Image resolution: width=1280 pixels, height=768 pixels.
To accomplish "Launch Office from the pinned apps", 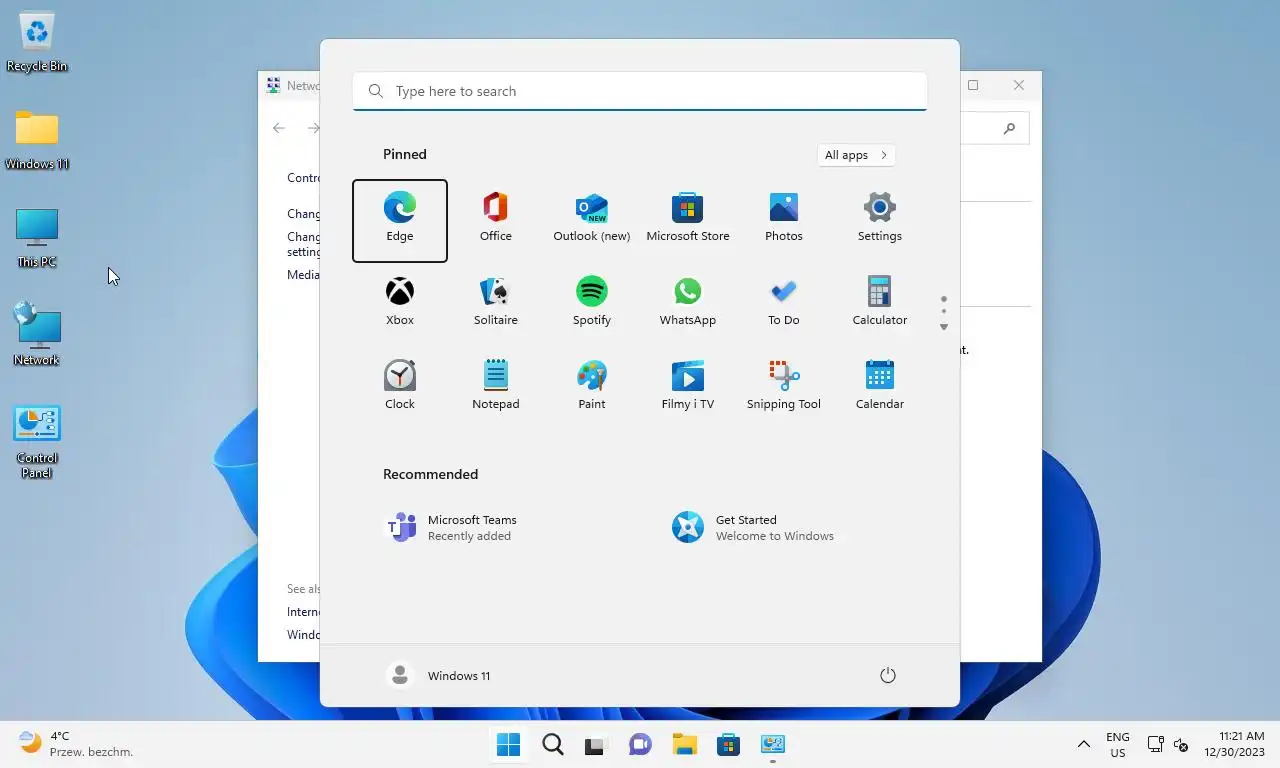I will [x=496, y=221].
